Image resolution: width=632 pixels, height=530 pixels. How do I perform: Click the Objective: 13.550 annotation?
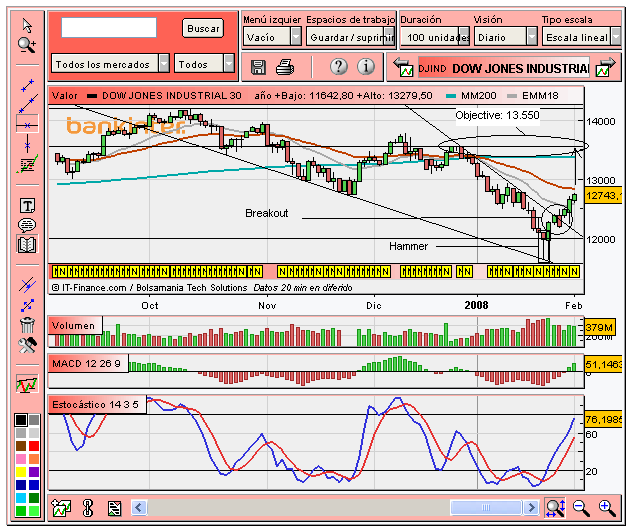(x=497, y=115)
